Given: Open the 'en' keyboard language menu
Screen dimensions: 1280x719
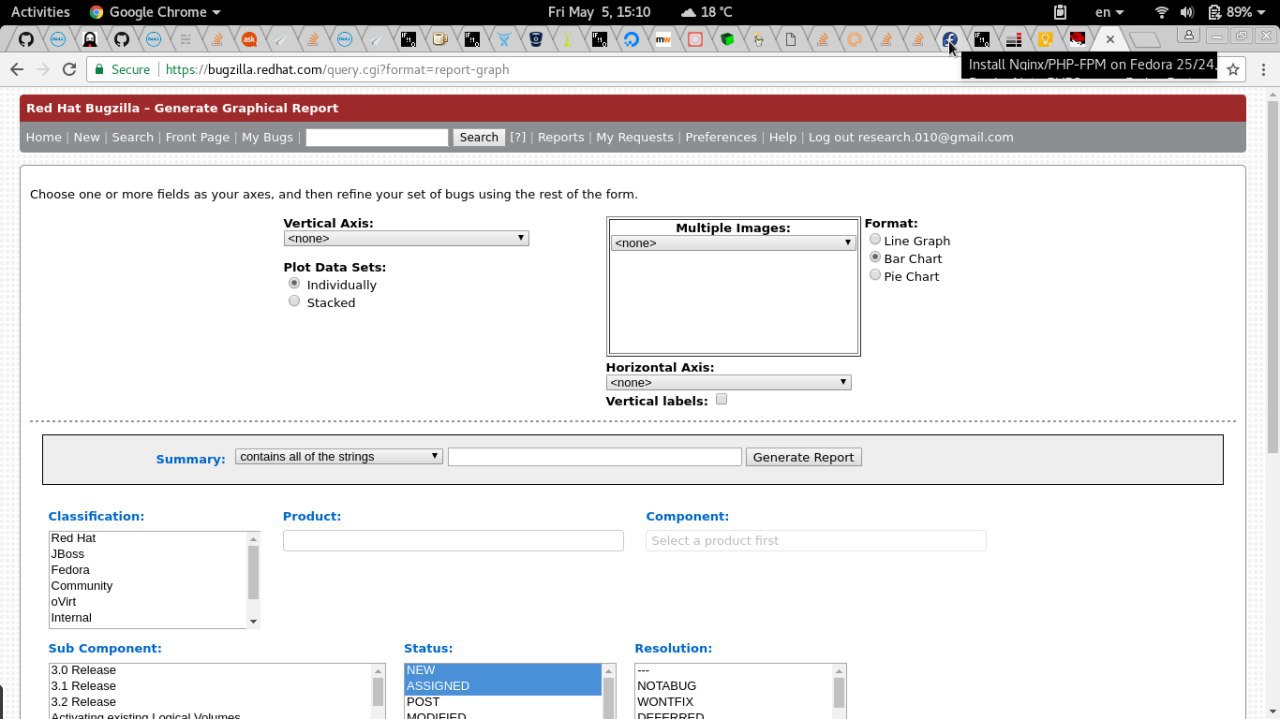Looking at the screenshot, I should pos(1109,12).
